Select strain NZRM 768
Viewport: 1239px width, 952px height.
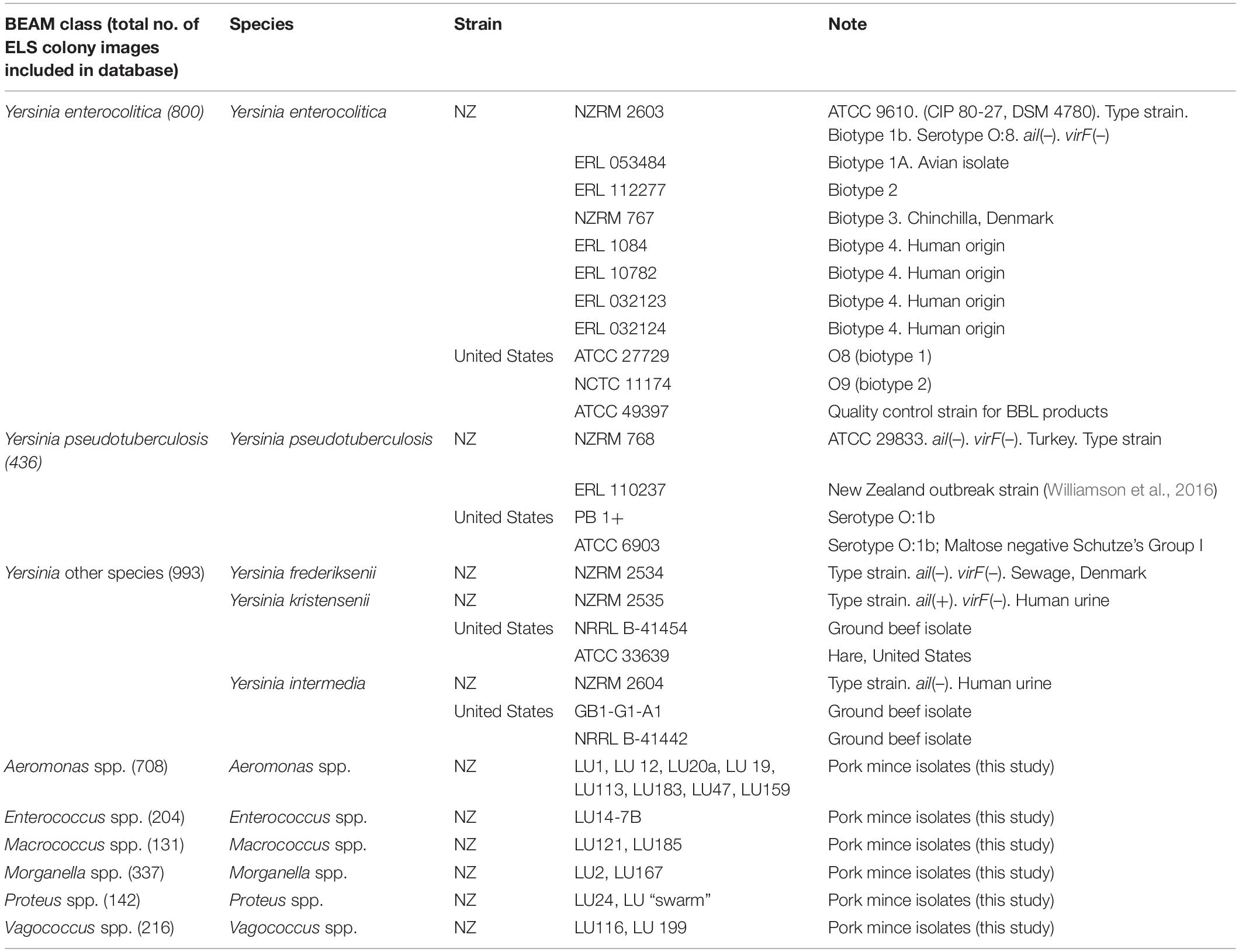click(x=614, y=439)
